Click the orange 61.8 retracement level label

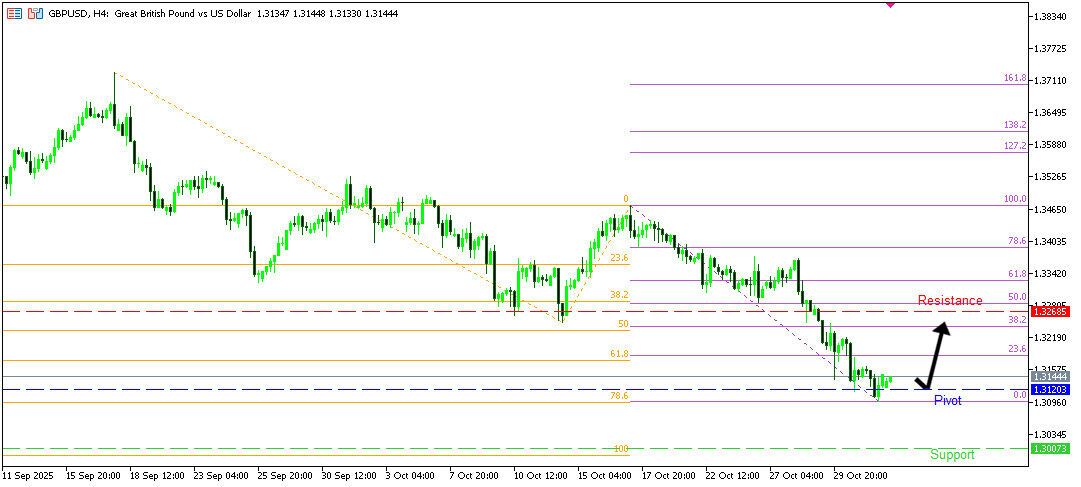point(619,354)
